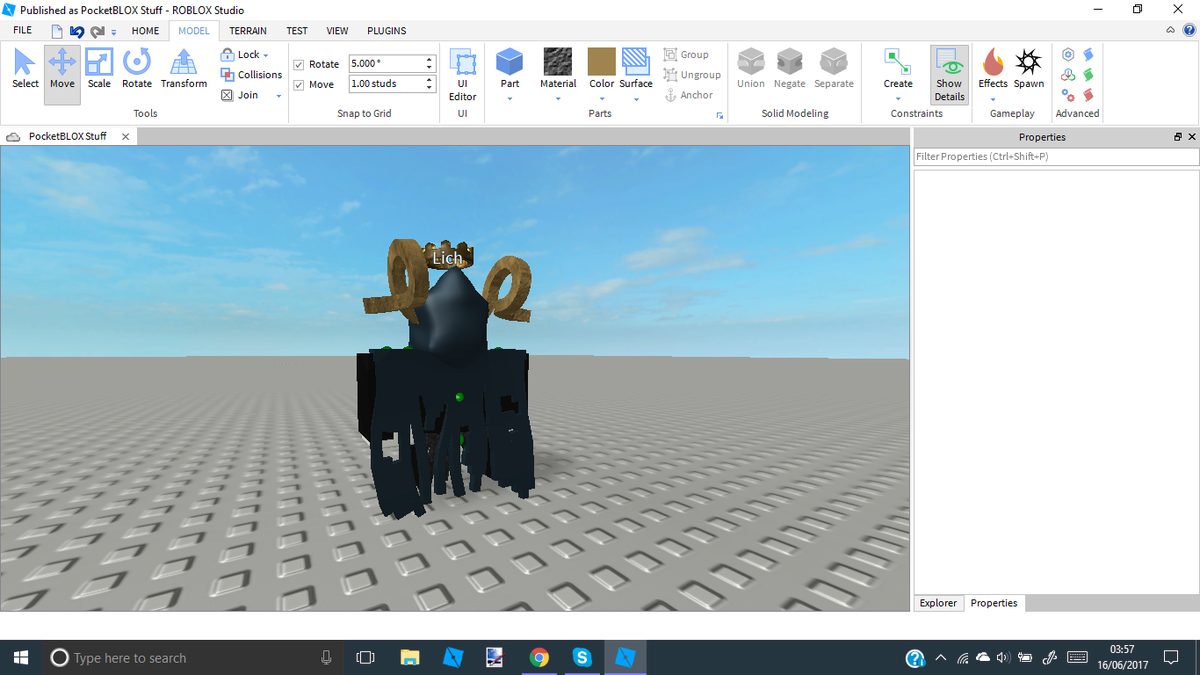Open the Studio help icon
Image resolution: width=1200 pixels, height=675 pixels.
tap(1187, 31)
